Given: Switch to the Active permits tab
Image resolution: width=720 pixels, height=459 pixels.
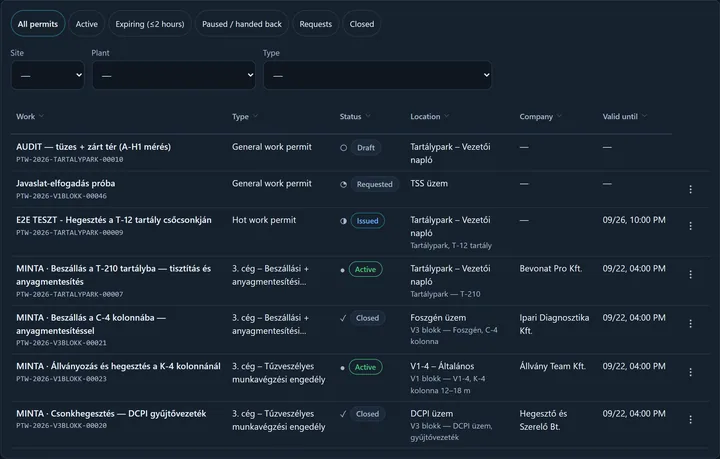Looking at the screenshot, I should (x=86, y=24).
